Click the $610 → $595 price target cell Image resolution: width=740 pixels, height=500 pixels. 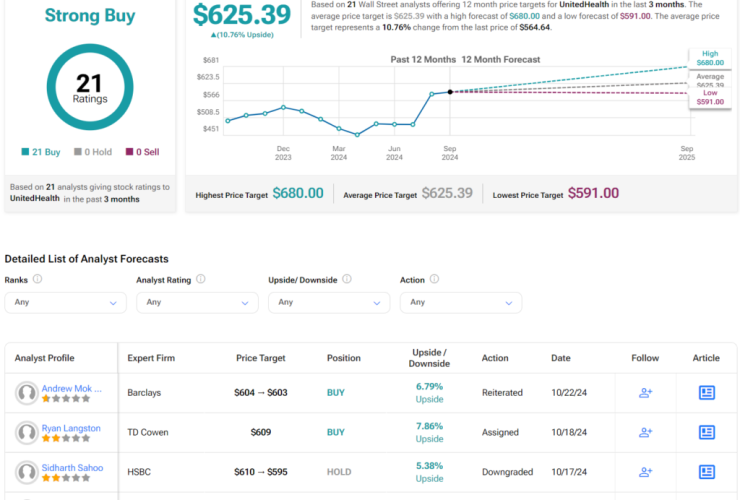pos(261,472)
